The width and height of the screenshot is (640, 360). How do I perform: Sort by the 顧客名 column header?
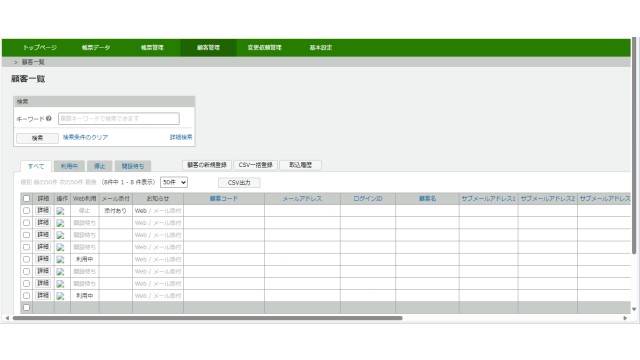(427, 199)
